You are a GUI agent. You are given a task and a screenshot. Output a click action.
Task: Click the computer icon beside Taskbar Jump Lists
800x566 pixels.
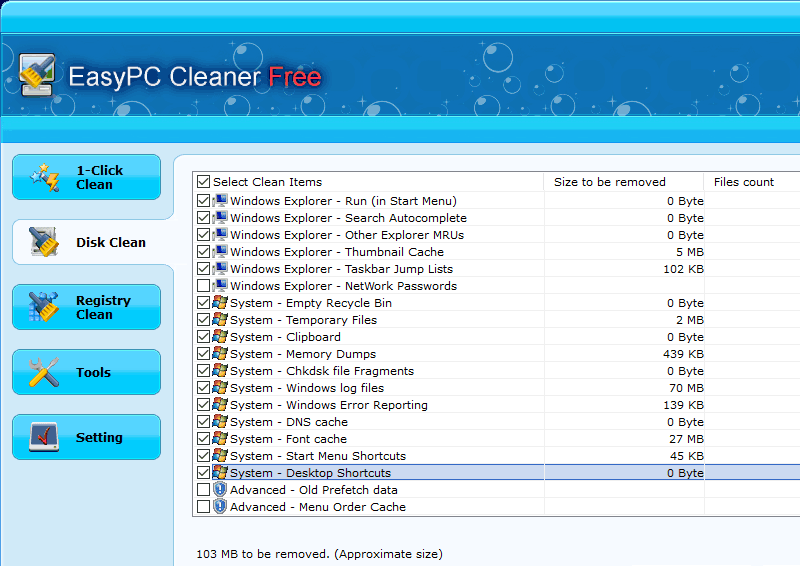pos(220,269)
